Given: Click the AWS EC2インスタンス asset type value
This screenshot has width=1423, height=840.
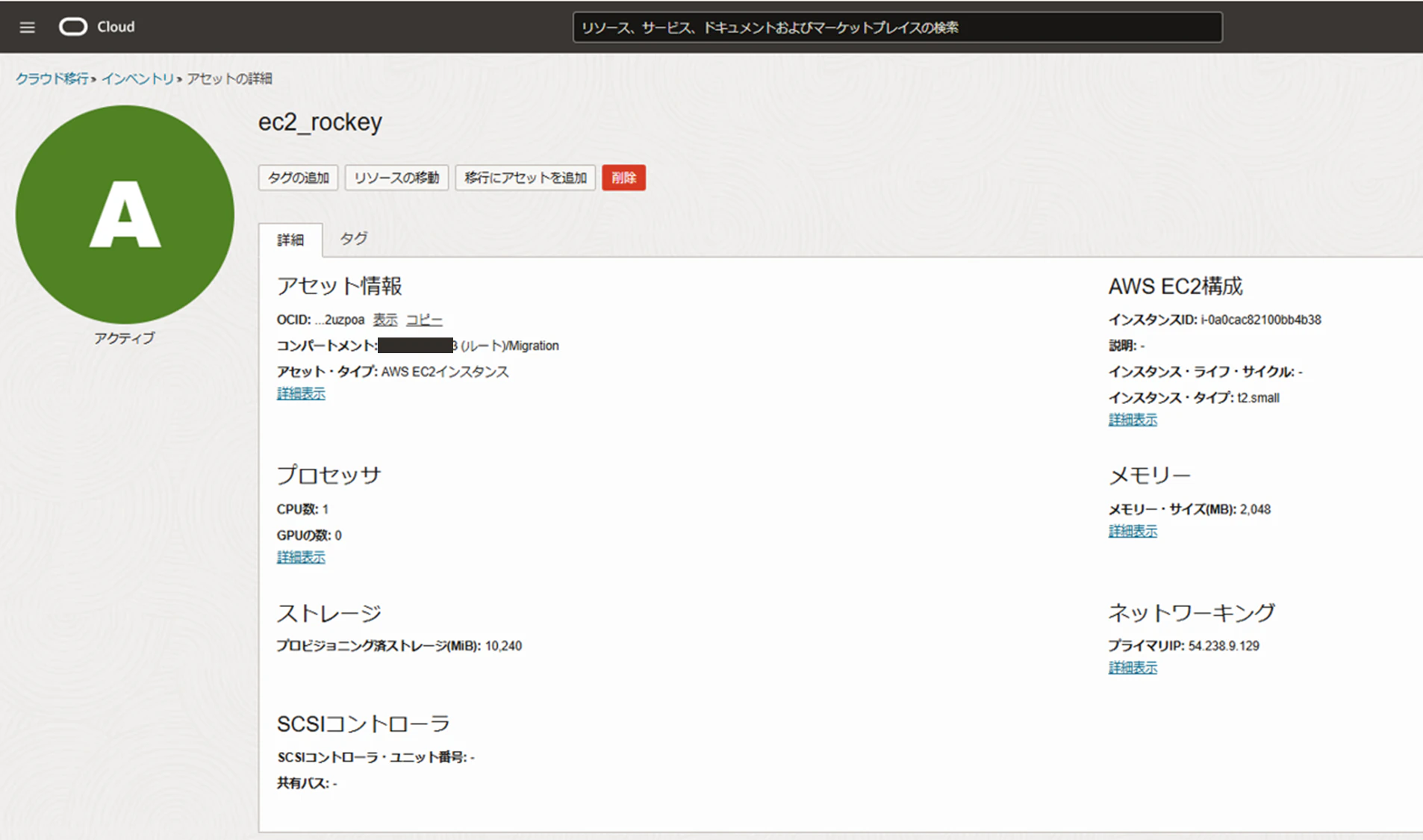Looking at the screenshot, I should click(x=445, y=372).
